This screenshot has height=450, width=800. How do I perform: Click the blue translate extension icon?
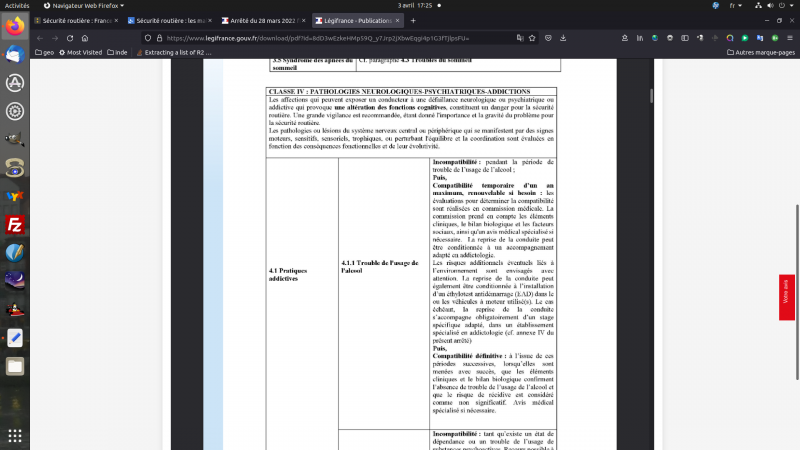[760, 38]
